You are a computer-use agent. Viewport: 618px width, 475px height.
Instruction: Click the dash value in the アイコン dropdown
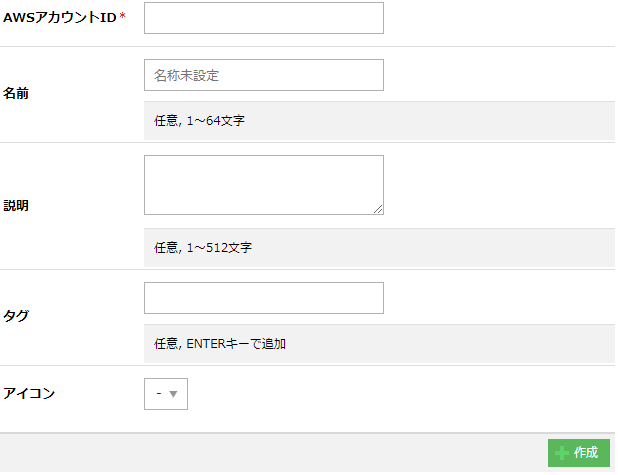click(x=159, y=394)
